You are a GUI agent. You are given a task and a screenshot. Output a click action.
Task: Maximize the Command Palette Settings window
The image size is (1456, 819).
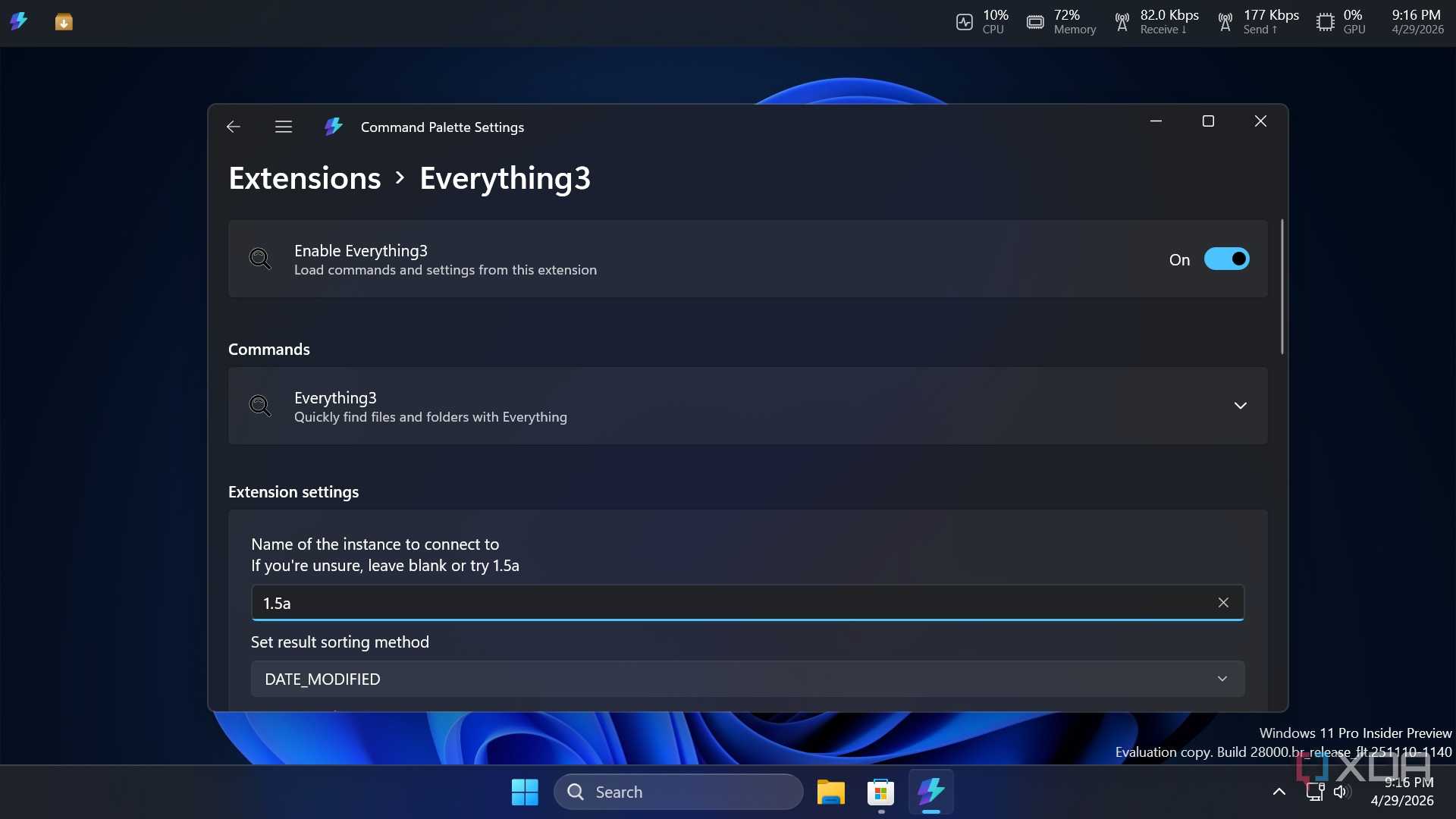[1208, 121]
